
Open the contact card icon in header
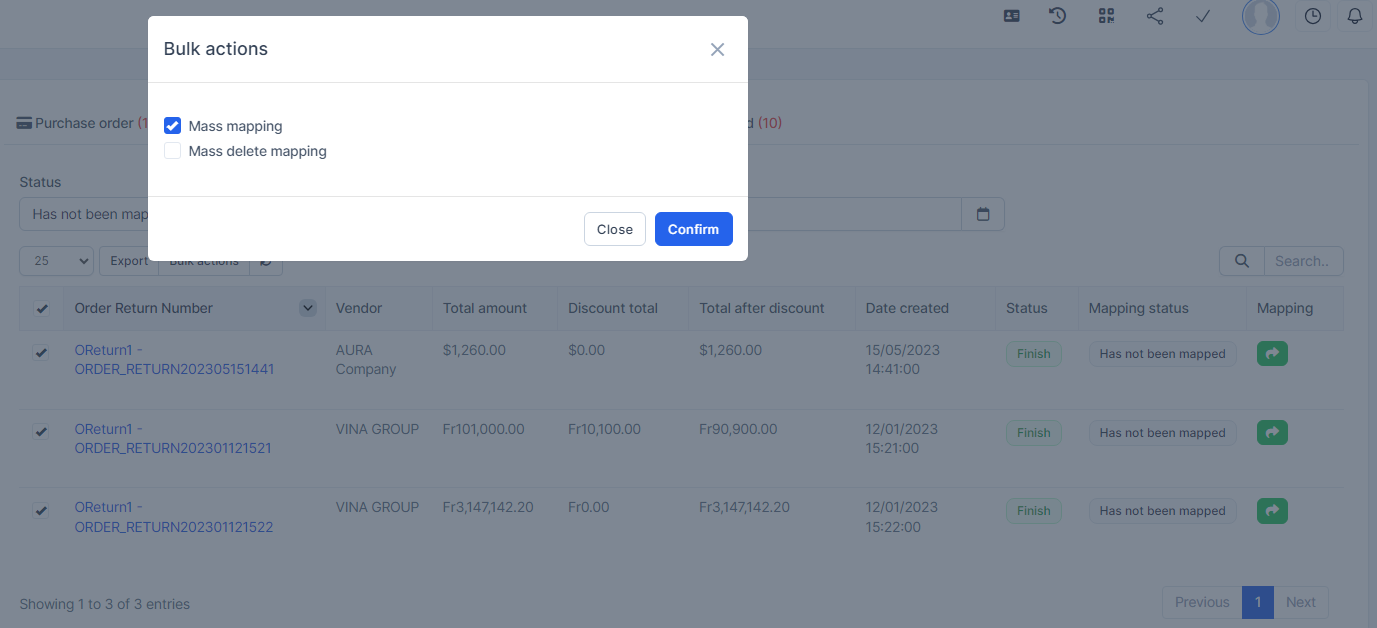point(1012,16)
